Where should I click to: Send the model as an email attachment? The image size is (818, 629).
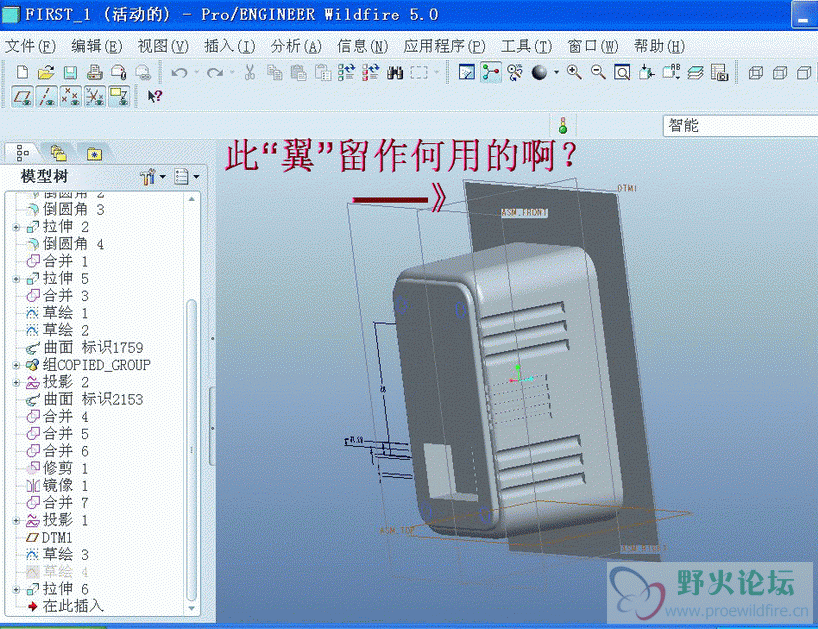coord(119,72)
